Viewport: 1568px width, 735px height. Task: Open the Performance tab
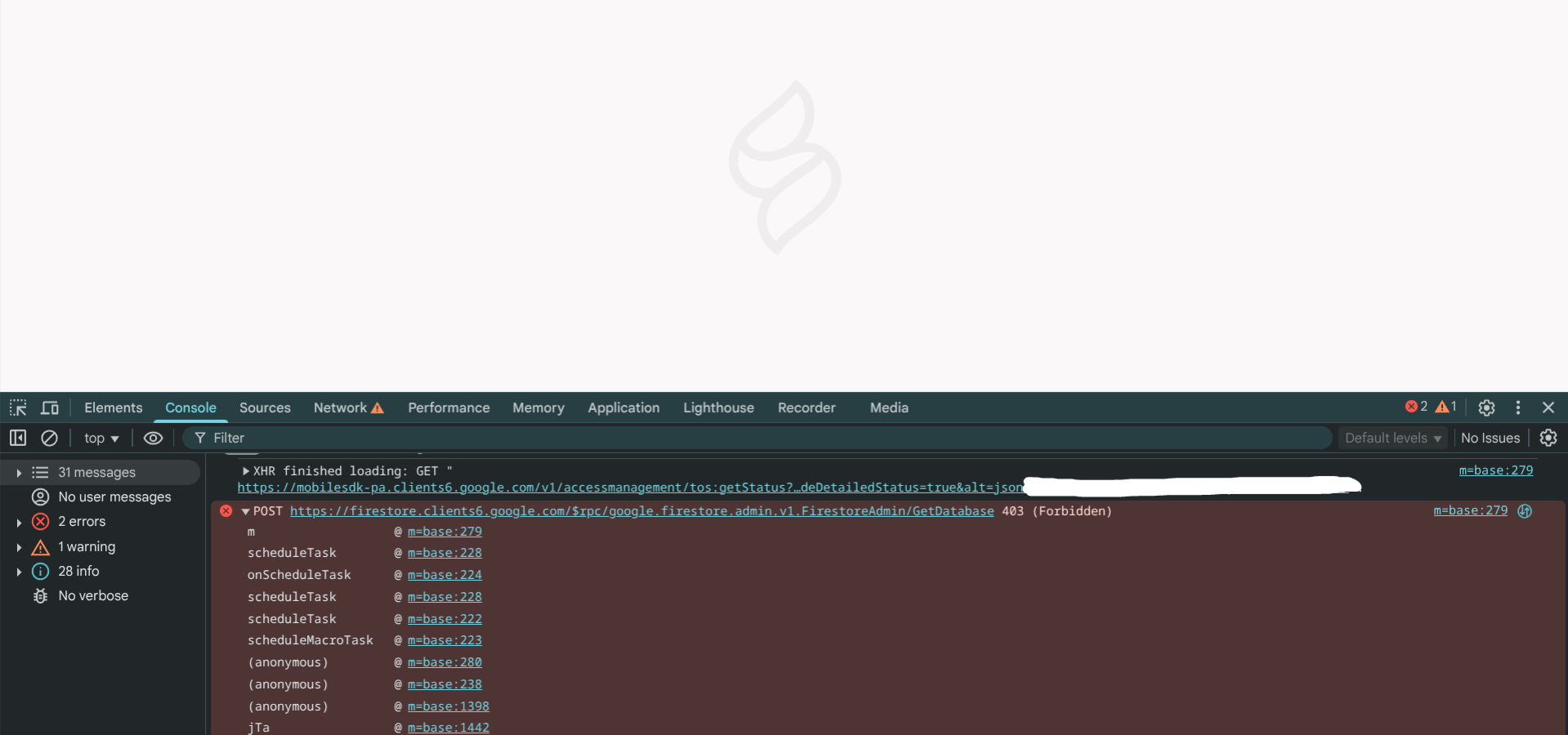click(449, 408)
